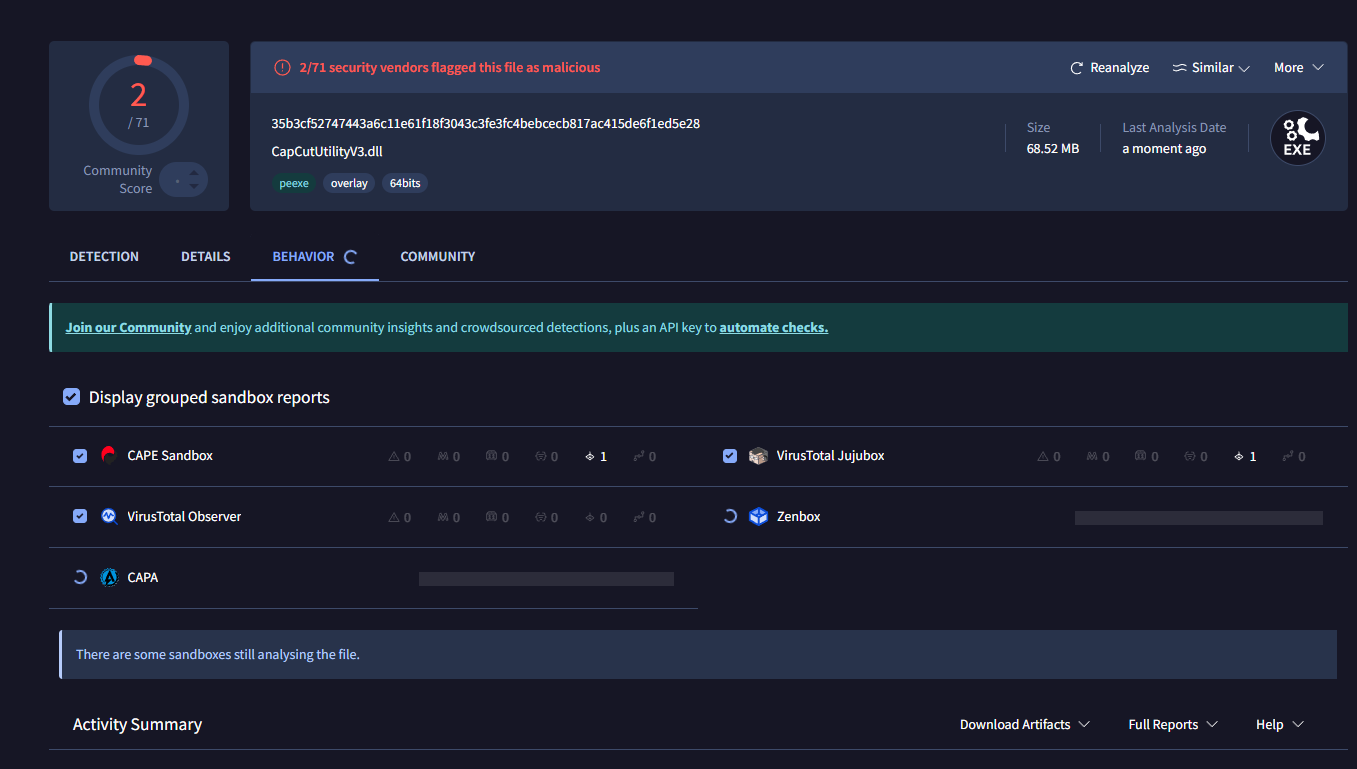Expand the More menu
Viewport: 1357px width, 769px height.
pyautogui.click(x=1298, y=67)
